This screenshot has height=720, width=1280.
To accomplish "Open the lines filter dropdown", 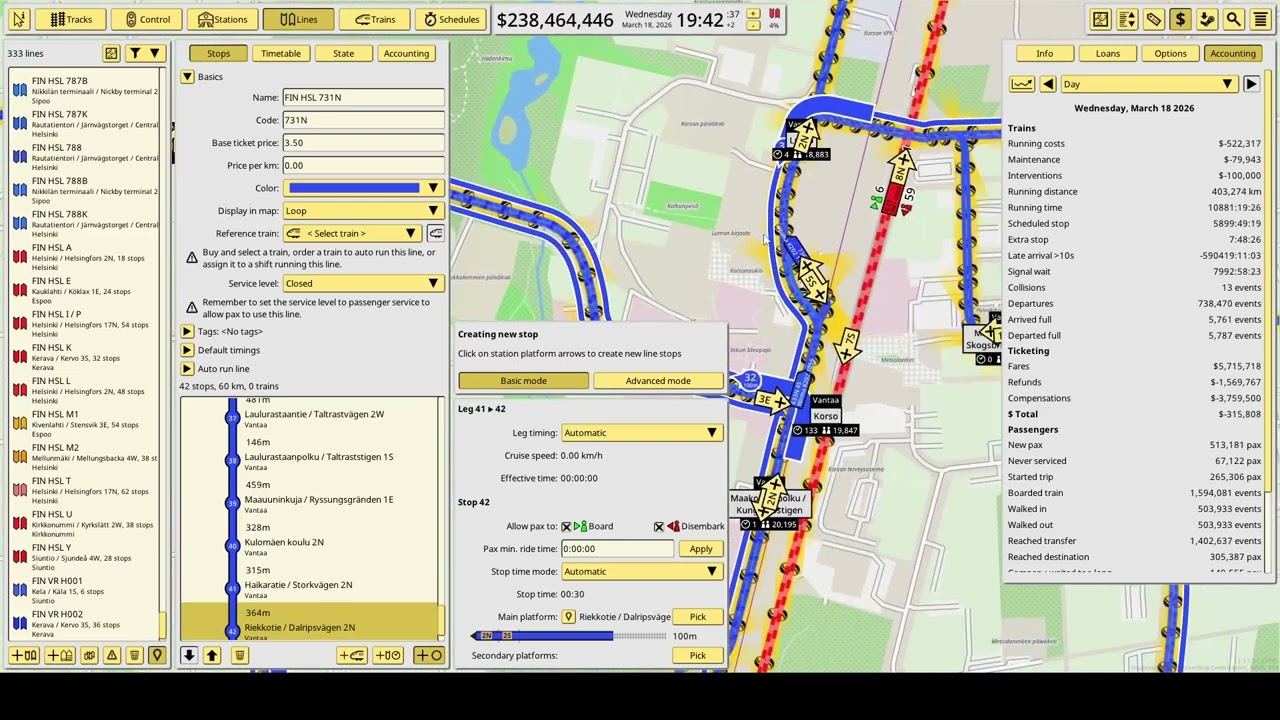I will pos(145,53).
